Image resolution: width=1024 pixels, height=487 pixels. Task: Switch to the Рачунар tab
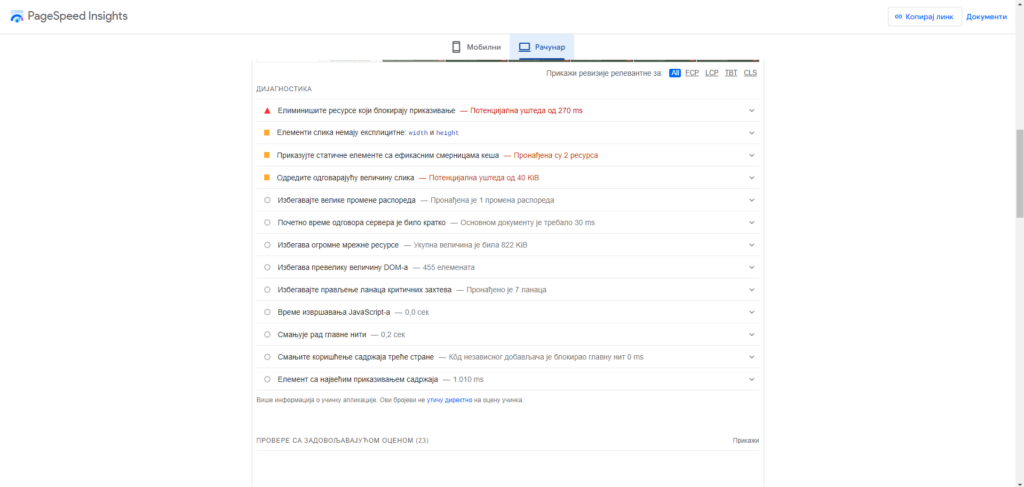point(541,47)
